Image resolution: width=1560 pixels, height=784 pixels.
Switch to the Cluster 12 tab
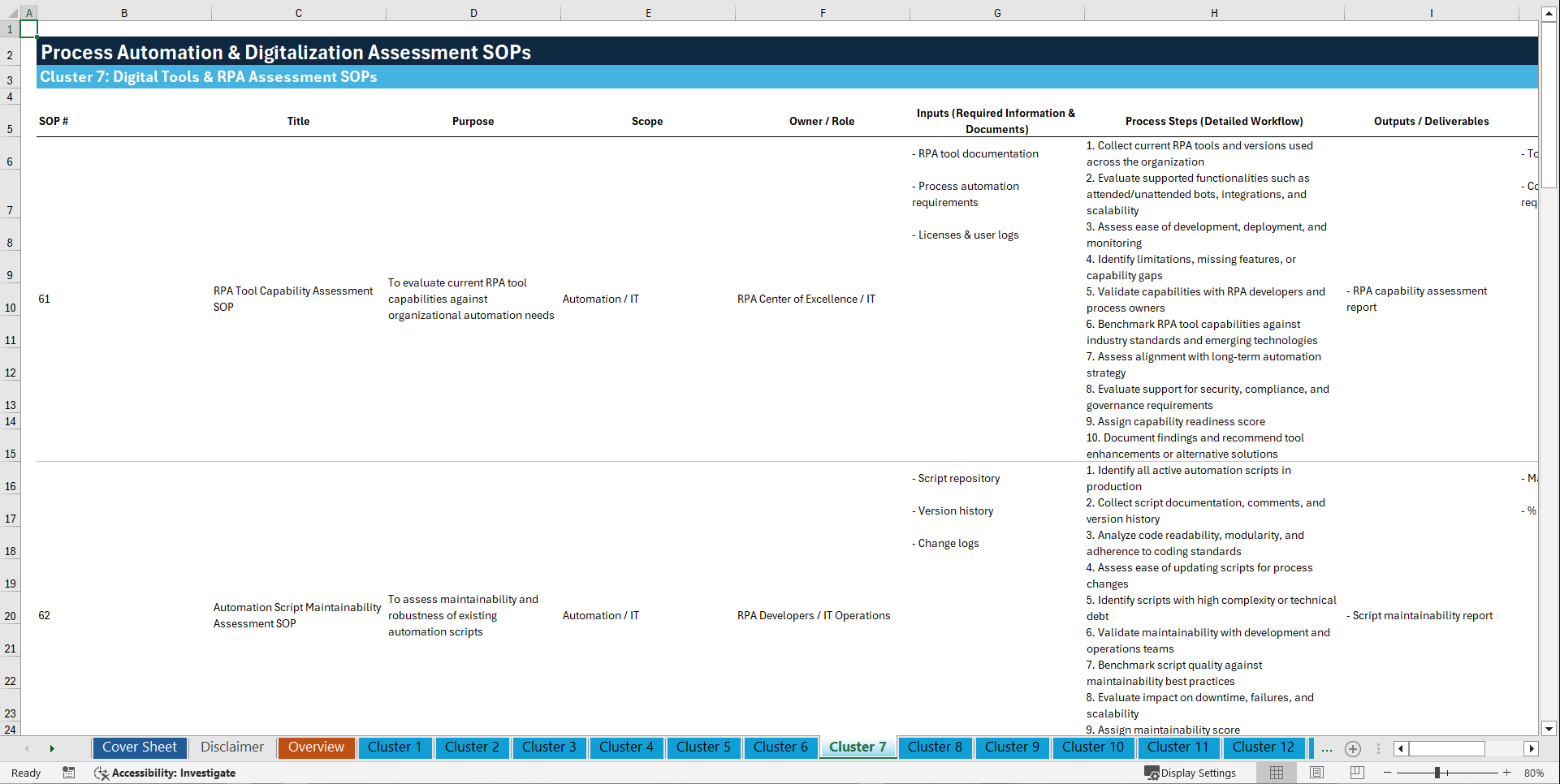1264,747
